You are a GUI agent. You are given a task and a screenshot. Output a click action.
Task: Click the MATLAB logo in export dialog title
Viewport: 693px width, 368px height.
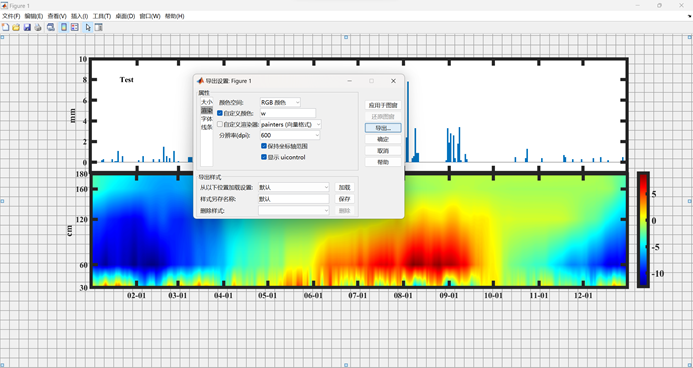click(x=200, y=81)
